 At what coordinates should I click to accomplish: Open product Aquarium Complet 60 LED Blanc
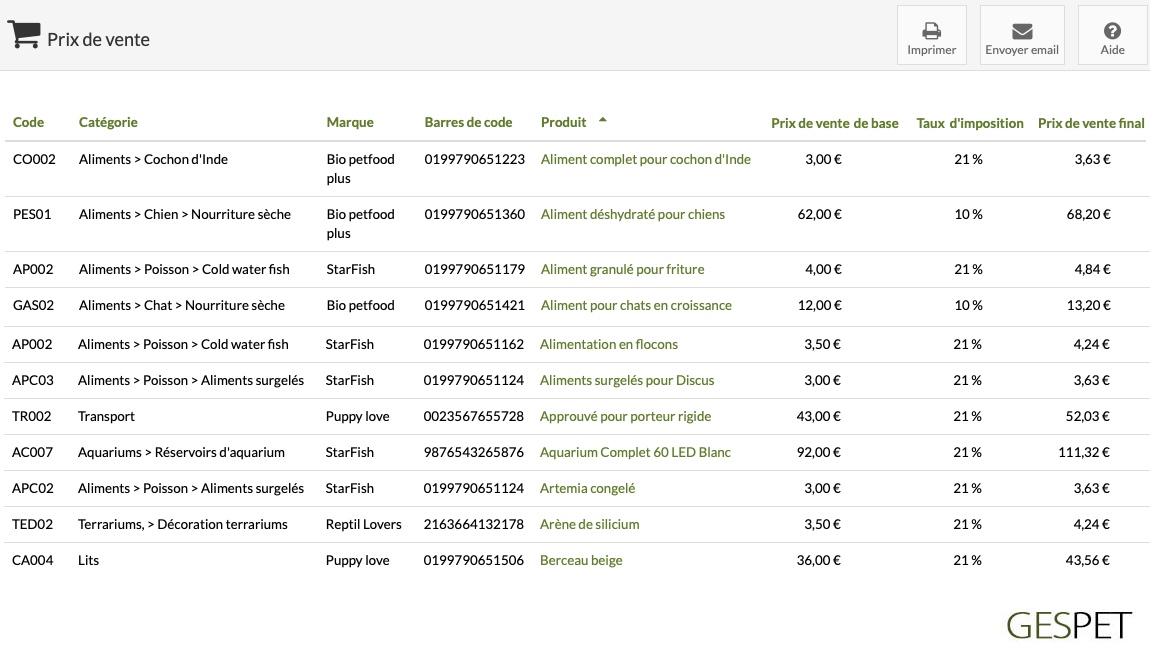tap(635, 452)
